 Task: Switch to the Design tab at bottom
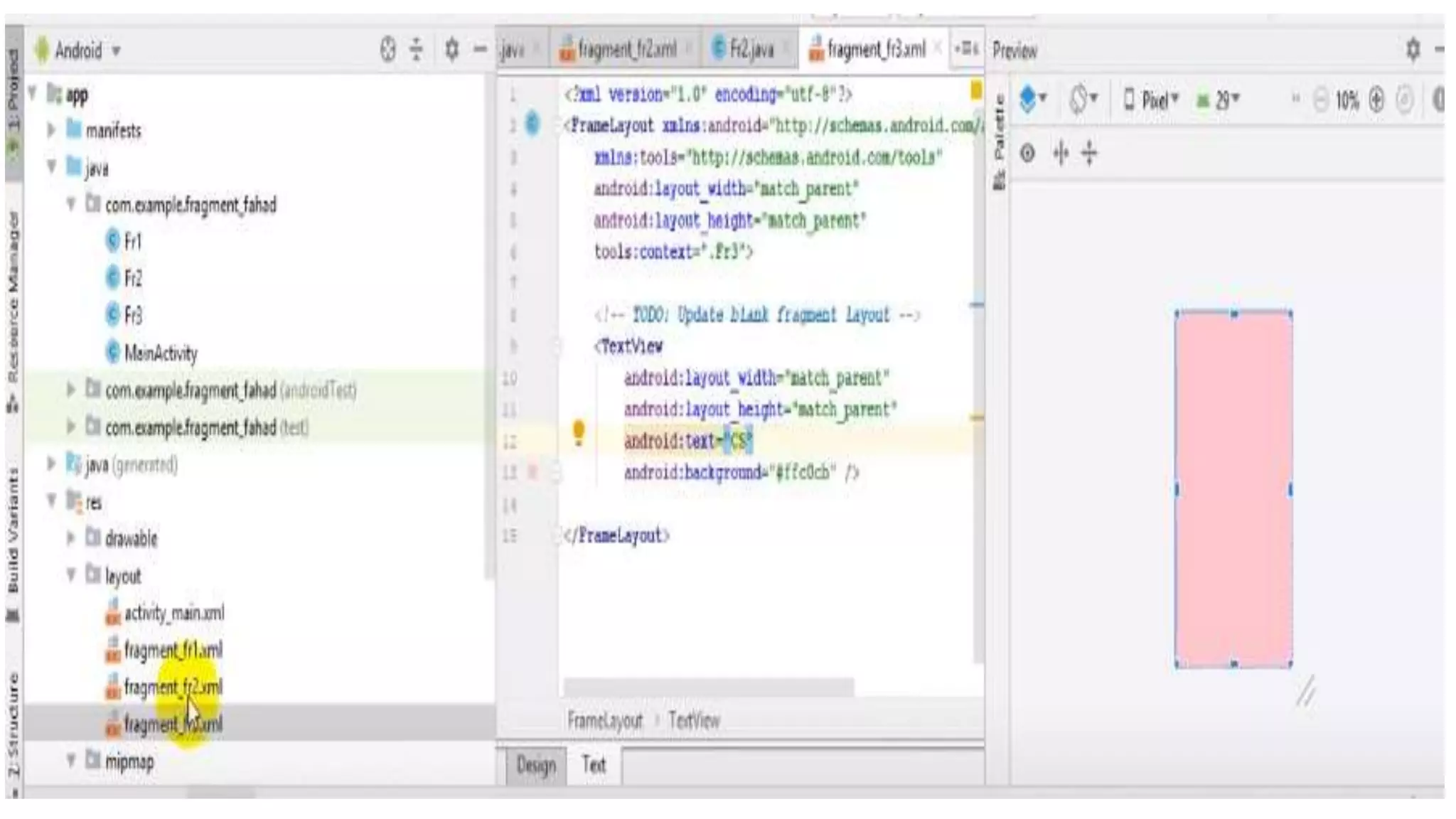coord(536,765)
